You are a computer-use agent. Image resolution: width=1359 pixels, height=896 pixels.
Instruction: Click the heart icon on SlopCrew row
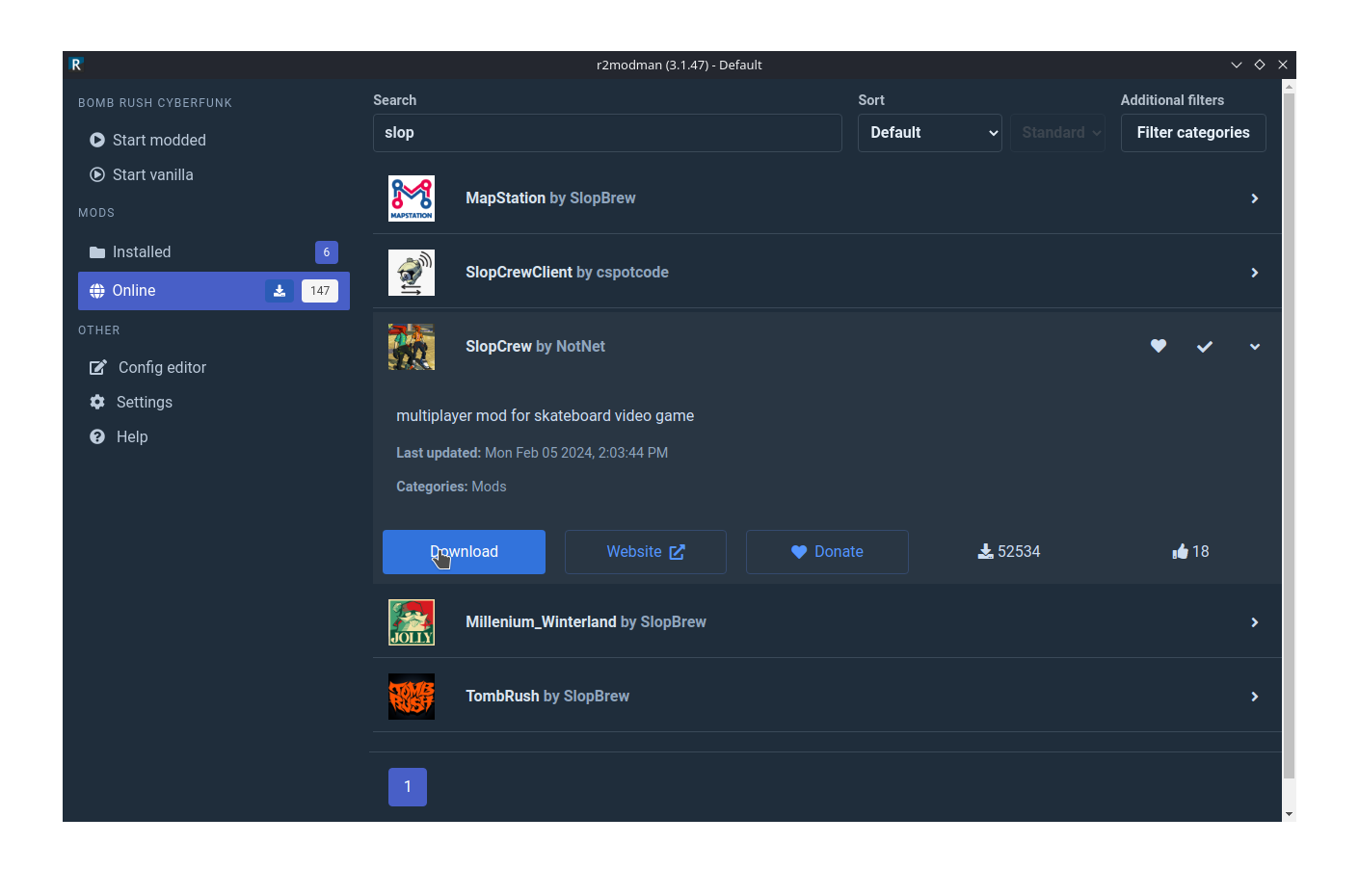tap(1159, 346)
